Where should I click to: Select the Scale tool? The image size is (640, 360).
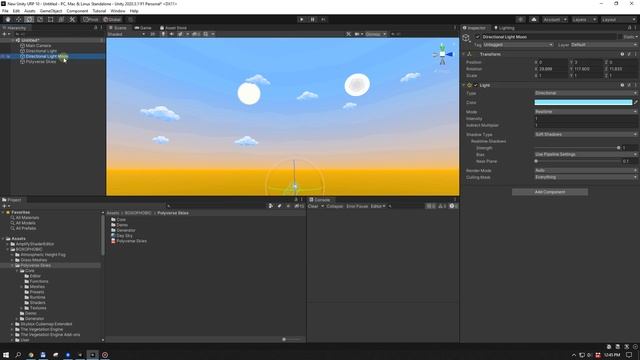pos(40,20)
